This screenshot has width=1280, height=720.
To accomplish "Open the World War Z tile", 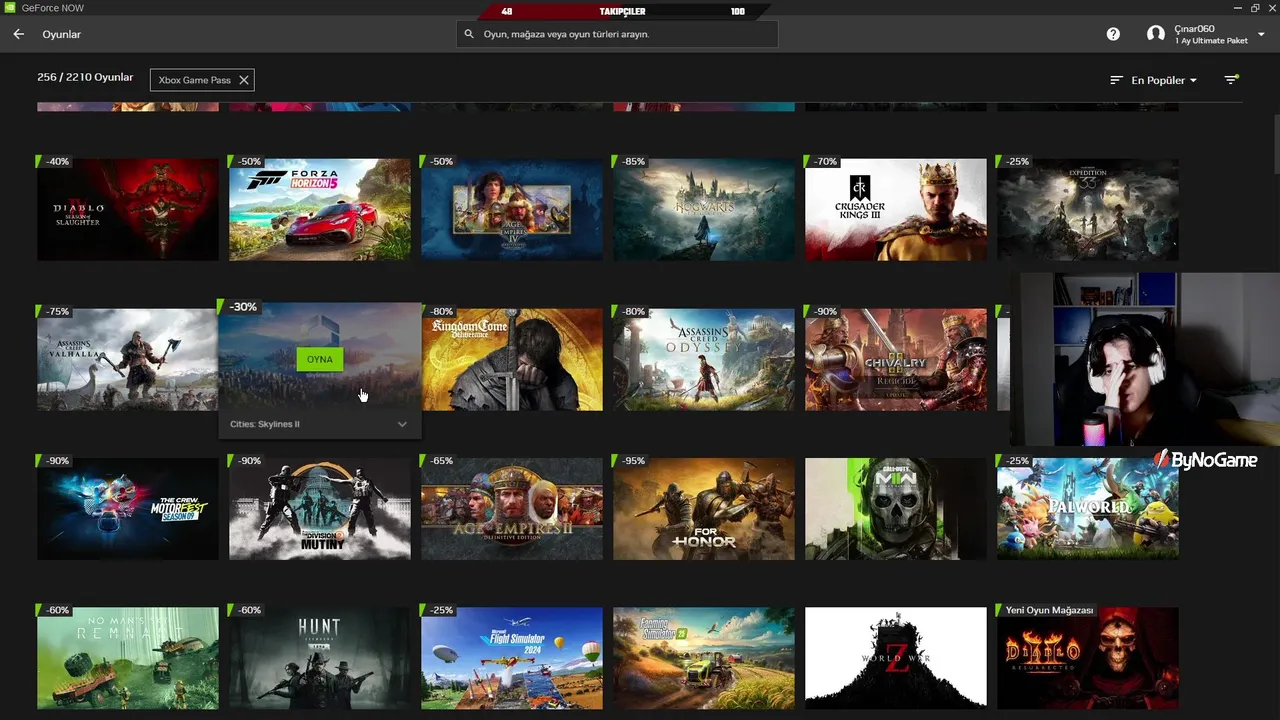I will pos(896,658).
